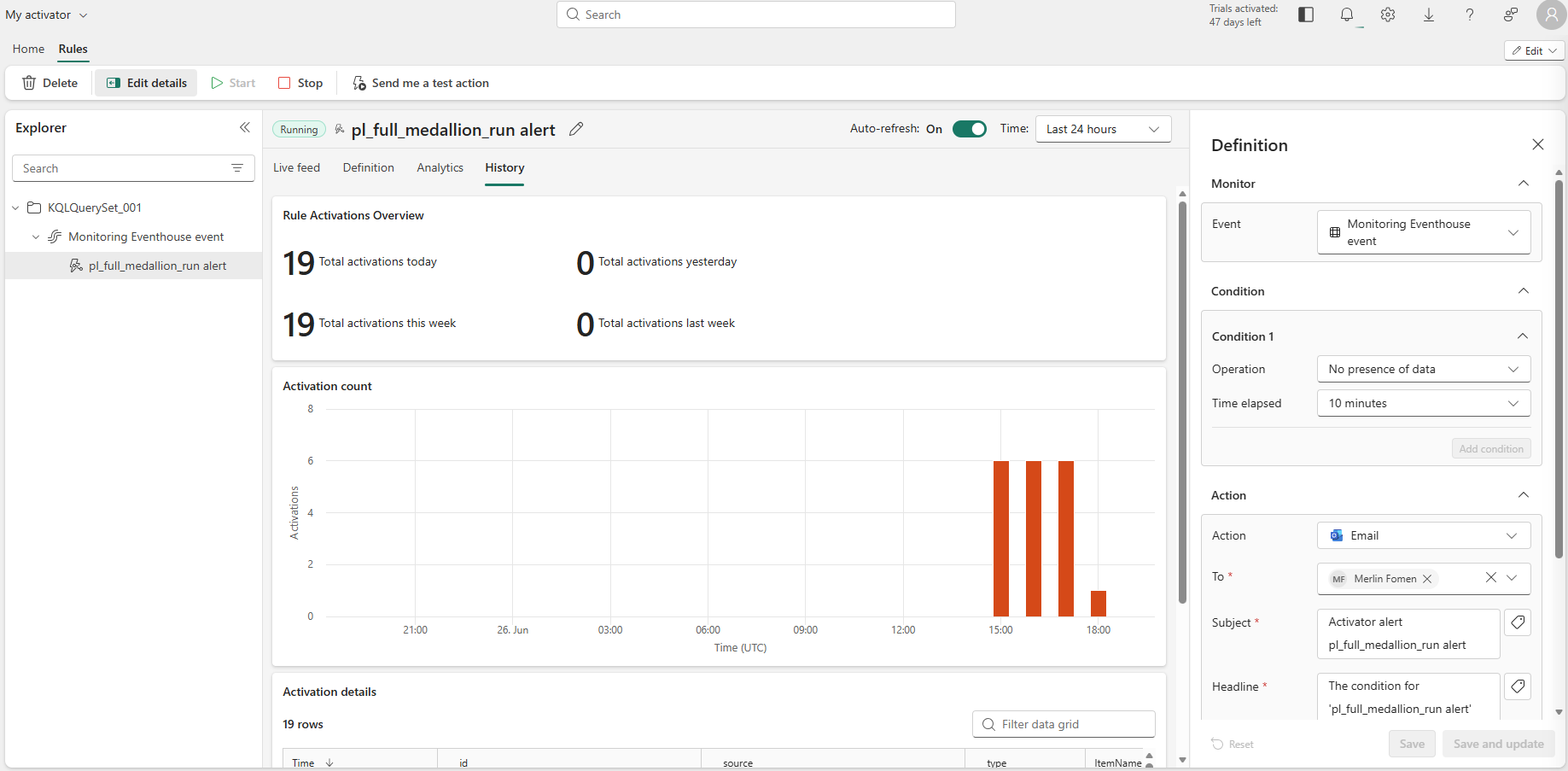Collapse Monitoring Eventhouse event tree node
The image size is (1568, 771).
pyautogui.click(x=36, y=237)
